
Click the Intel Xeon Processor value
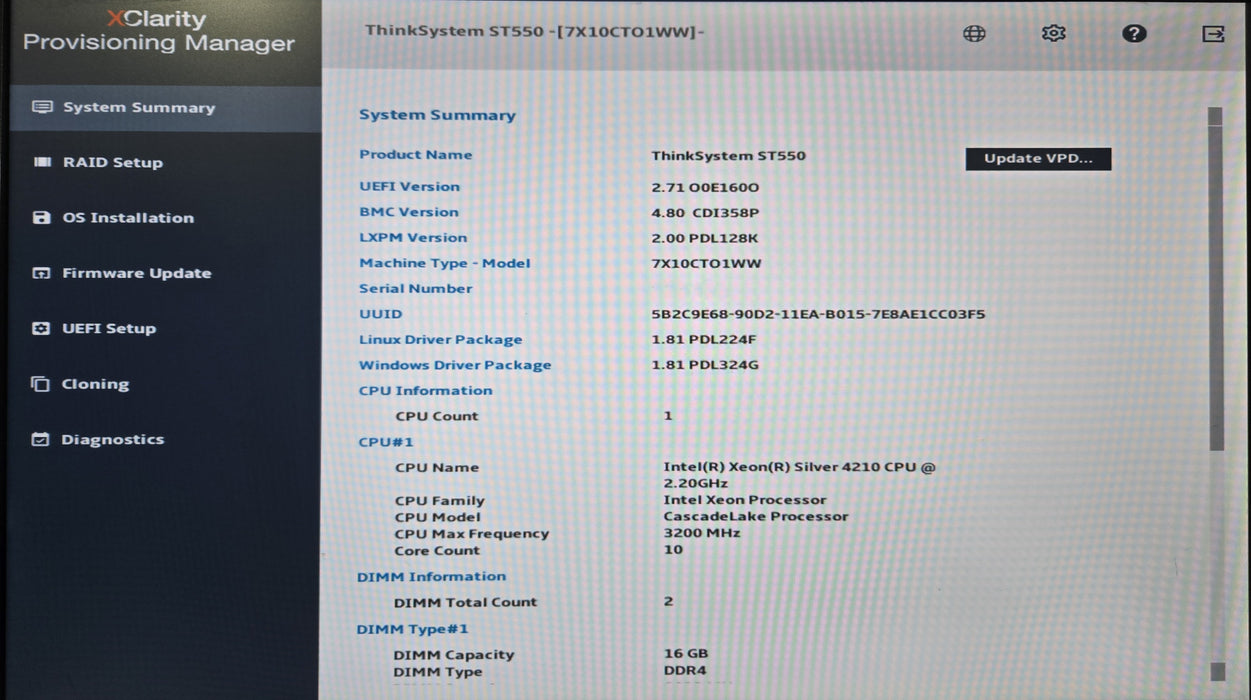[745, 500]
